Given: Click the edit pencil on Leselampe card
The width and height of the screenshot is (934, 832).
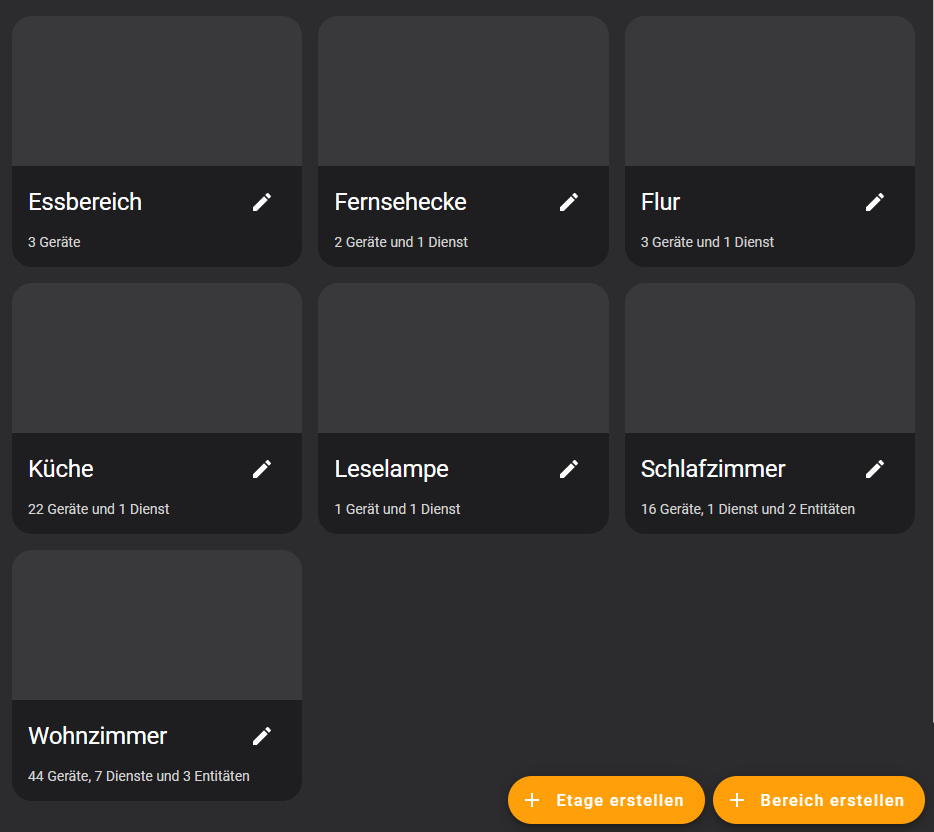Looking at the screenshot, I should 569,469.
